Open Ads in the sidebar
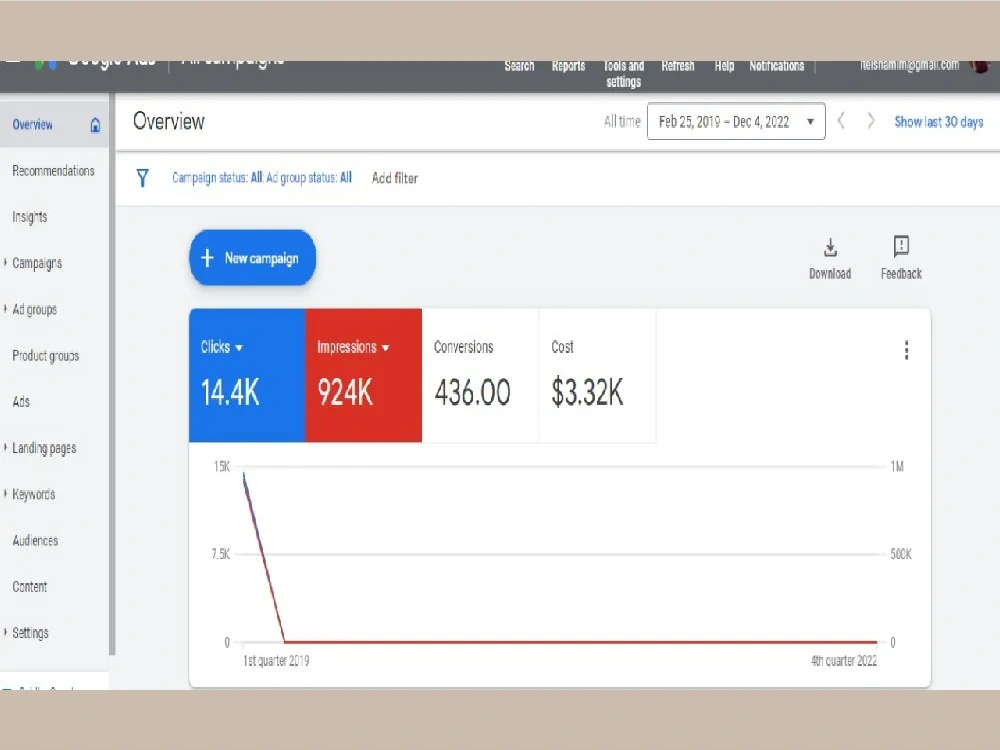Screen dimensions: 1000x750 pos(21,402)
